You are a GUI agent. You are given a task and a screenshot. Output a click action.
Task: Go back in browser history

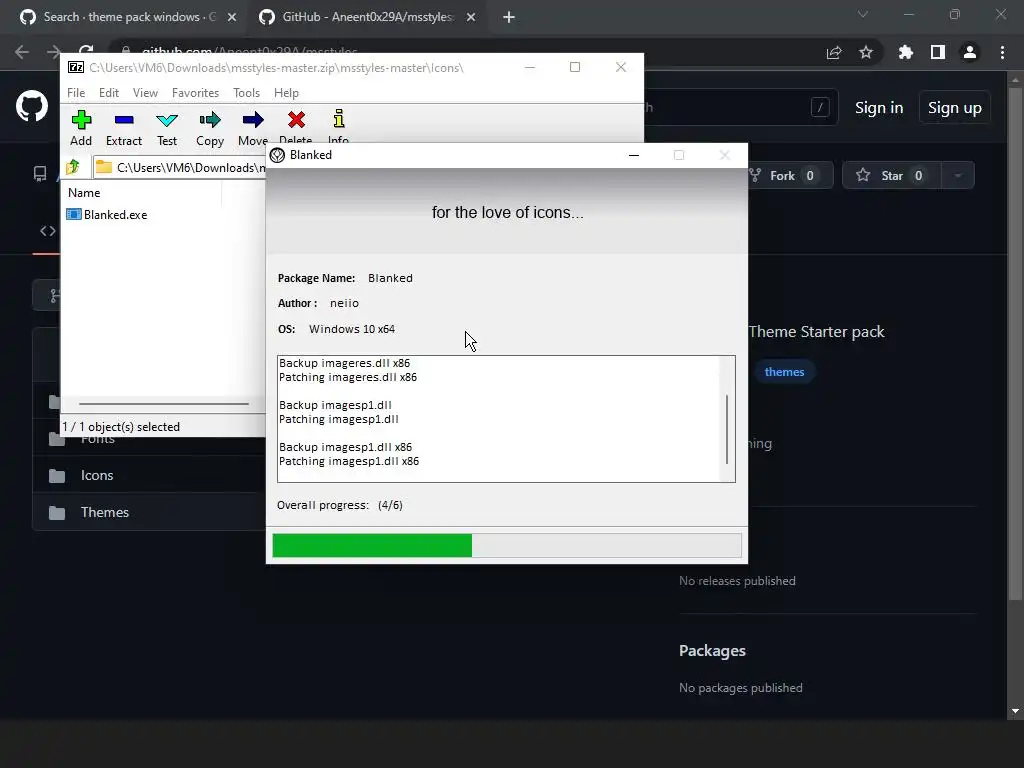click(22, 52)
